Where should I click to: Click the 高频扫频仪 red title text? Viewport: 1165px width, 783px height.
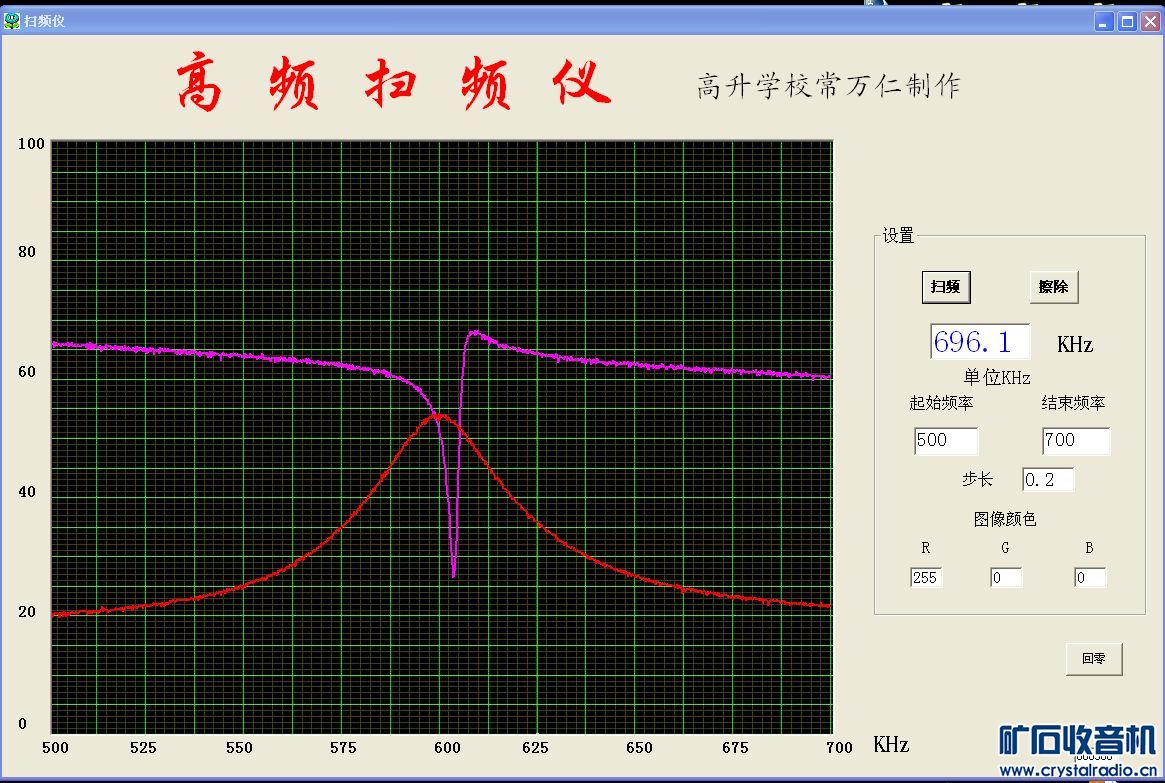pos(394,82)
